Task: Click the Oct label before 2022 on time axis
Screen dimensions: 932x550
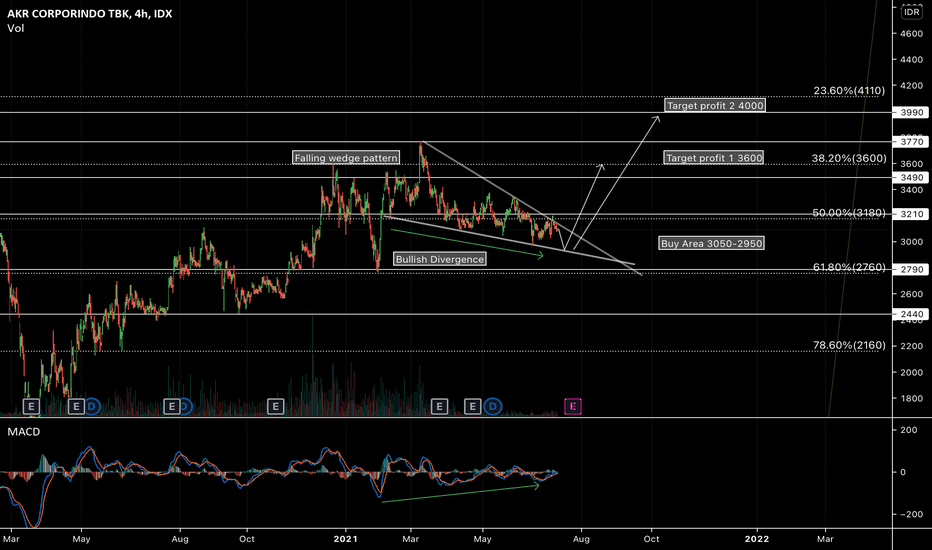Action: pyautogui.click(x=651, y=539)
